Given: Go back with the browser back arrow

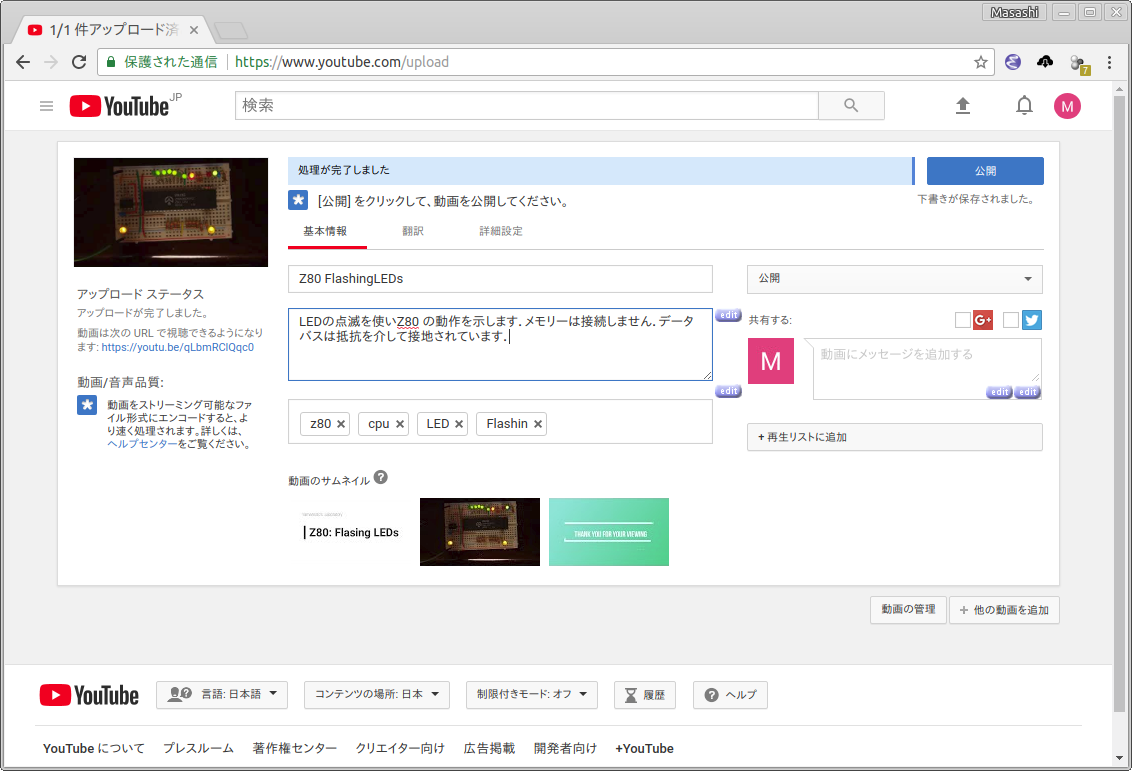Looking at the screenshot, I should pyautogui.click(x=23, y=62).
